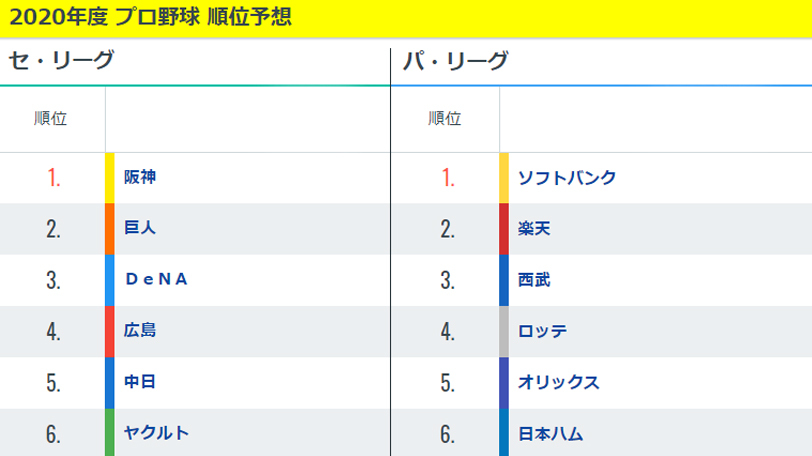
Task: Click the yellow color bar beside 阪神
Action: pos(110,178)
